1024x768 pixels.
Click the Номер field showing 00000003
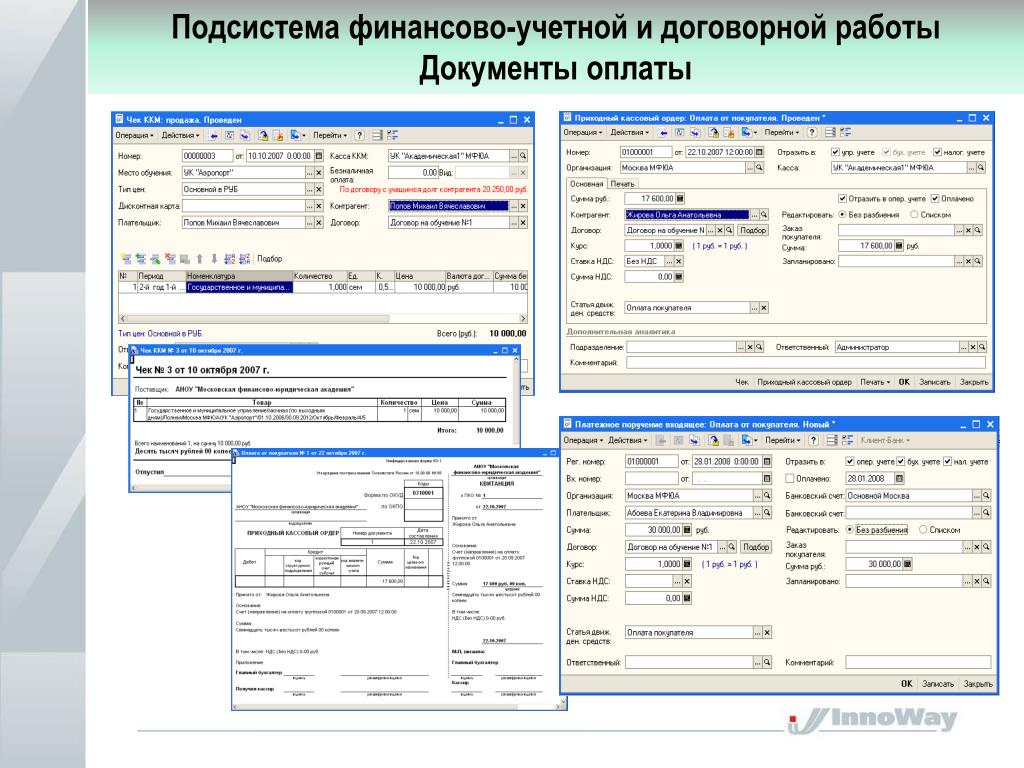[207, 156]
